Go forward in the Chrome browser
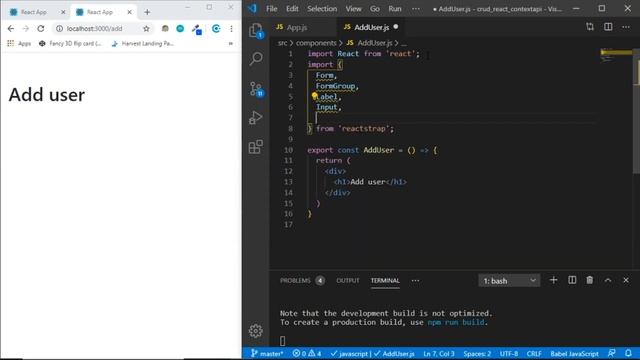This screenshot has width=640, height=360. [x=26, y=29]
